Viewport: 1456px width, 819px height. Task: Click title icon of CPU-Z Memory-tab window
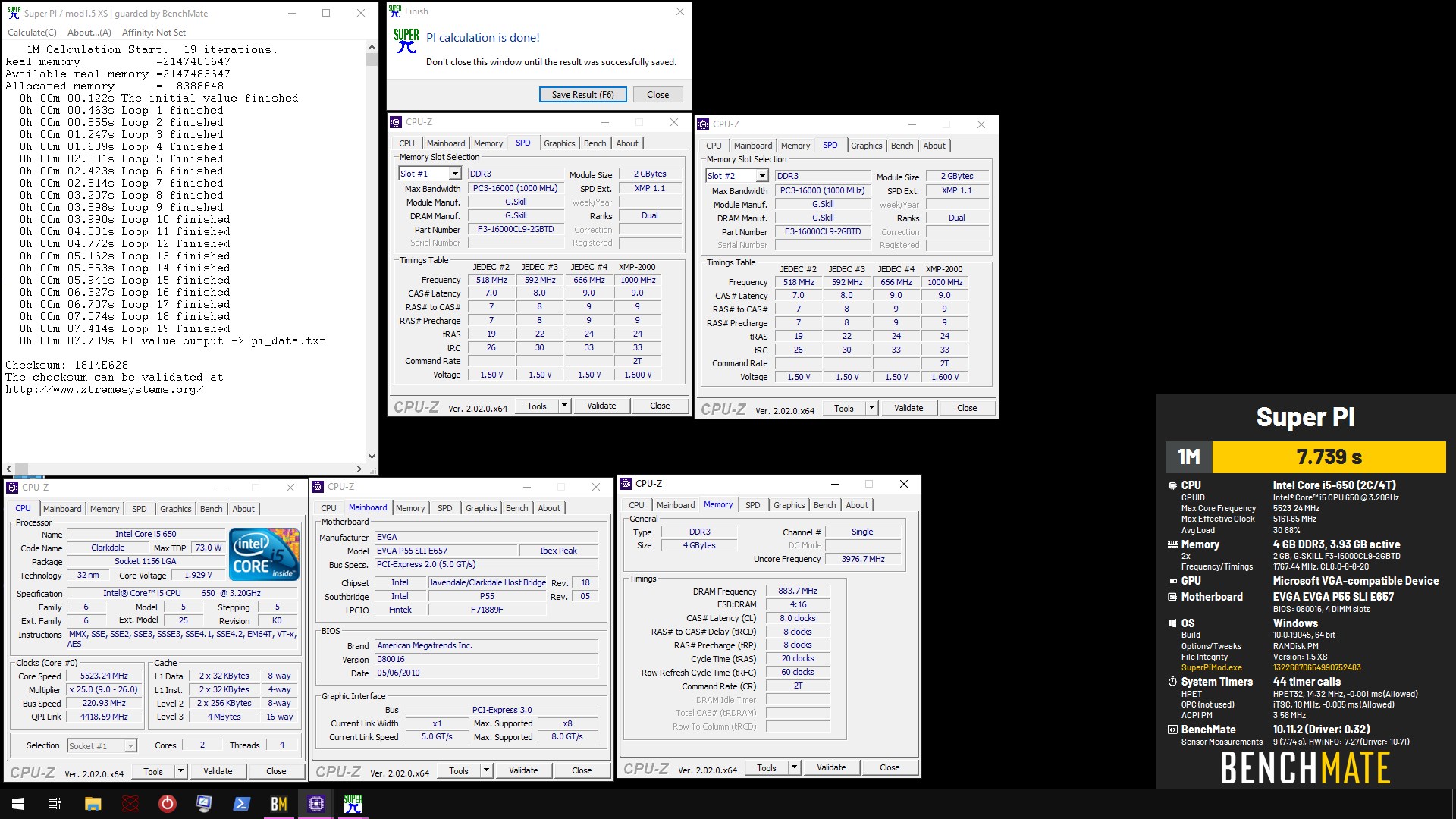tap(626, 484)
